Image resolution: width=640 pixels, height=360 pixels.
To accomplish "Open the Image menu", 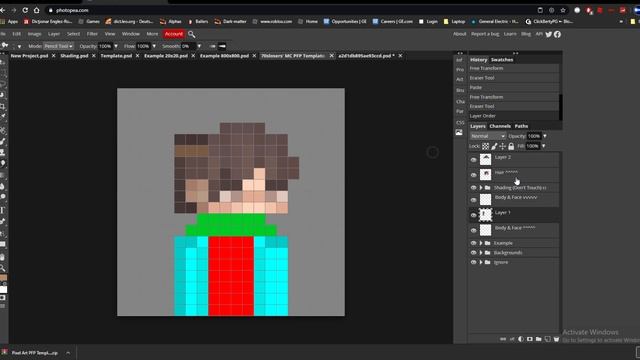I will (x=34, y=34).
